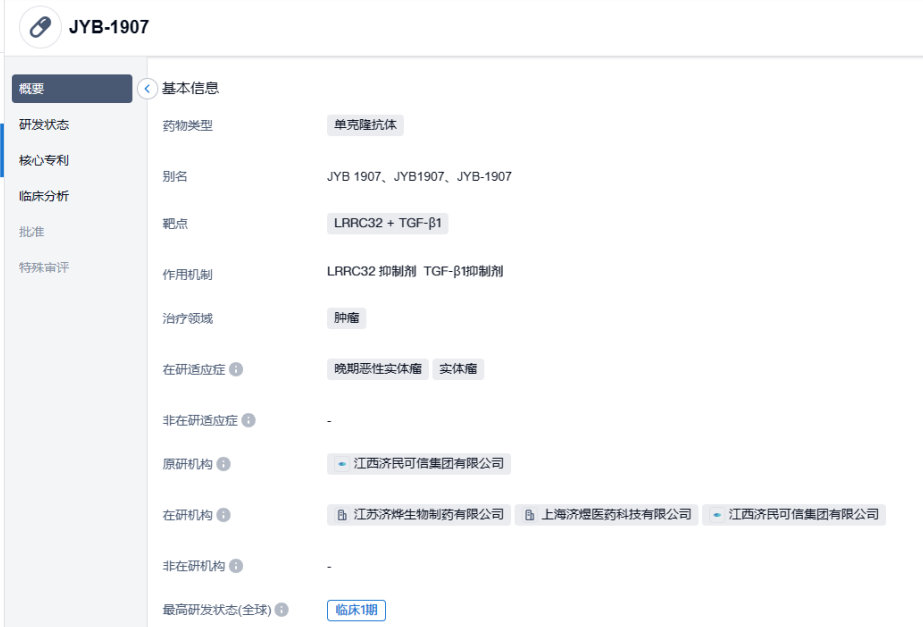923x627 pixels.
Task: Switch to the 临床分析 sidebar section
Action: [x=44, y=196]
